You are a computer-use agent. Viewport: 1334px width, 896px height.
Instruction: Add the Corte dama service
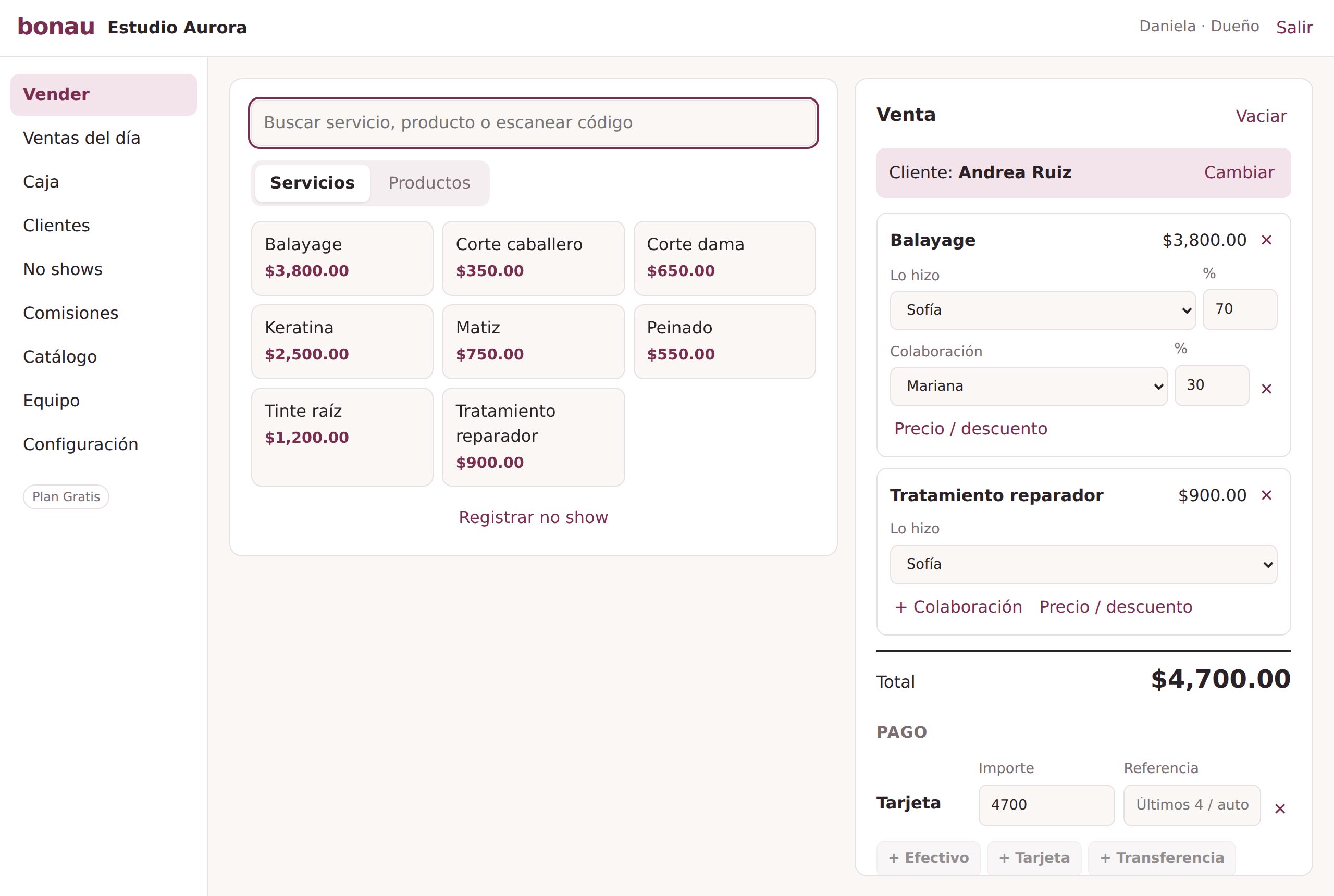pos(724,258)
